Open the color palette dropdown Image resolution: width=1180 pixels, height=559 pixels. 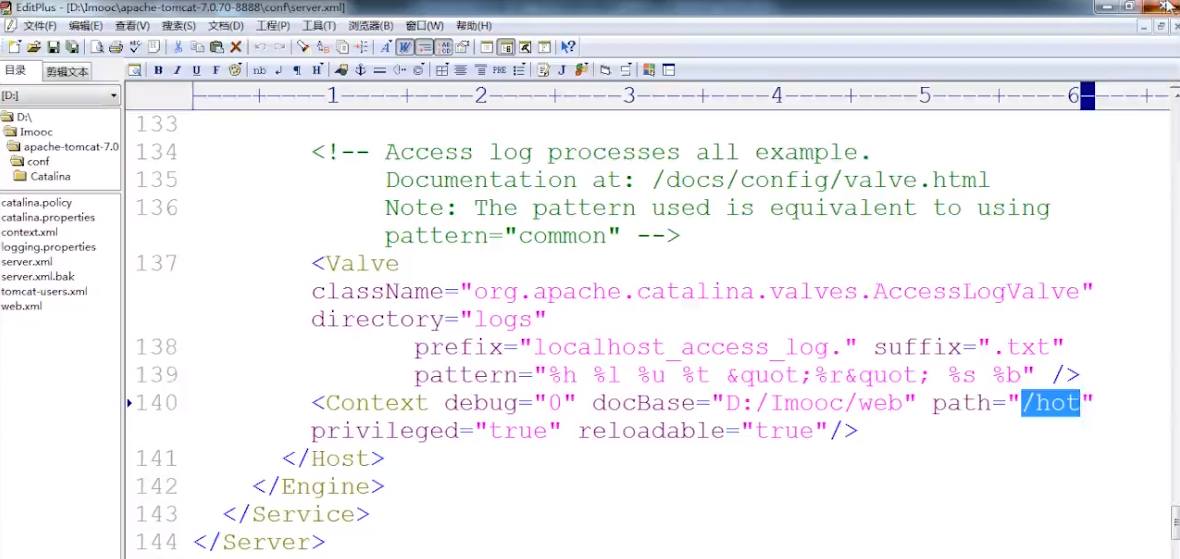(236, 70)
